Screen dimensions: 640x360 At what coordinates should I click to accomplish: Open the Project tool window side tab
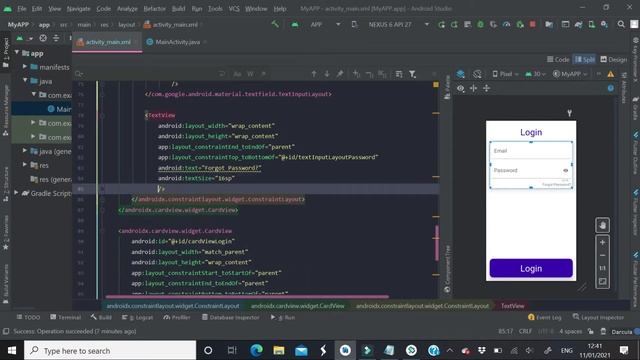click(6, 52)
